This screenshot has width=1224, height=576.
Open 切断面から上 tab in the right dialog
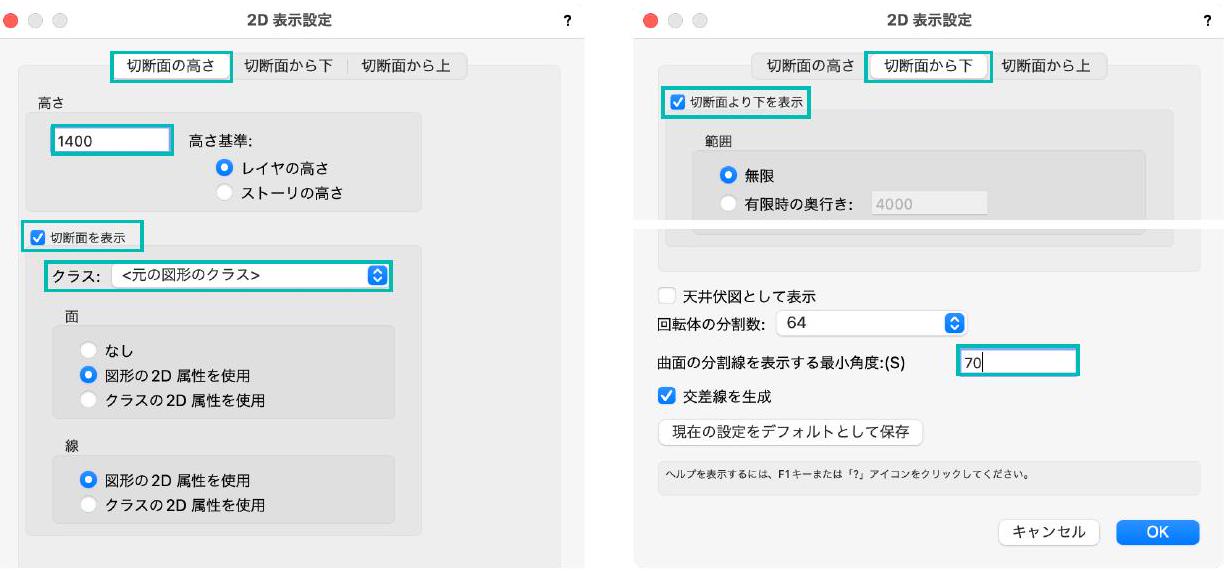1047,66
